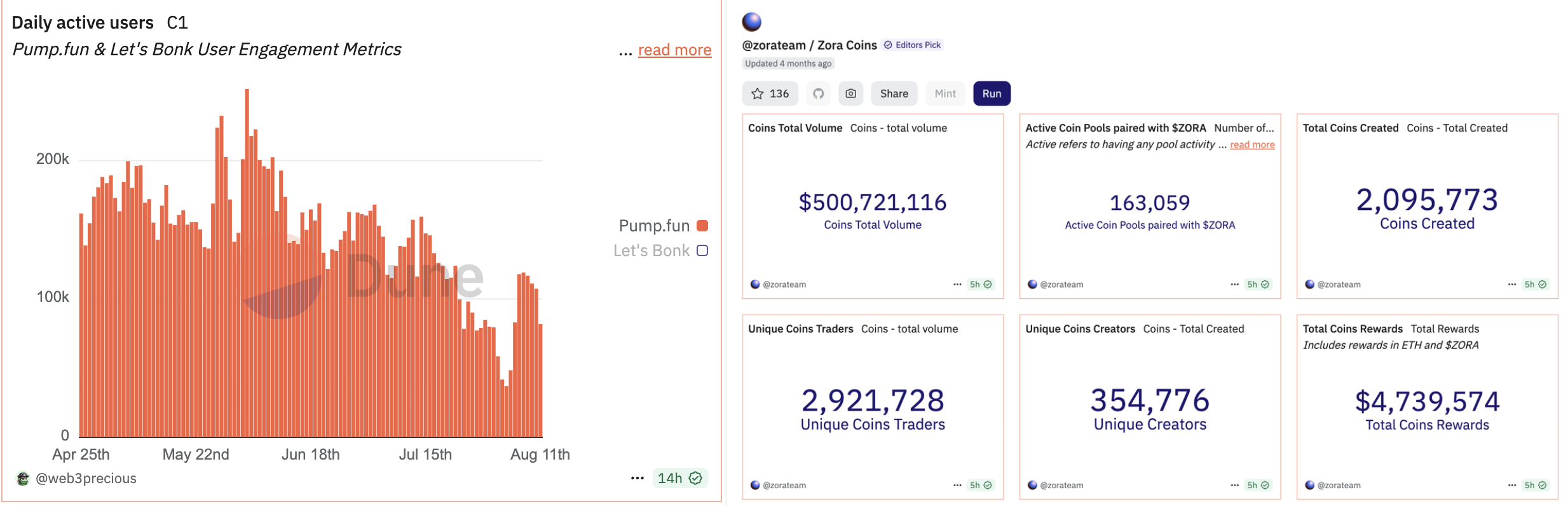
Task: Click the 5h refresh badge on Coins Total Volume
Action: coord(981,284)
